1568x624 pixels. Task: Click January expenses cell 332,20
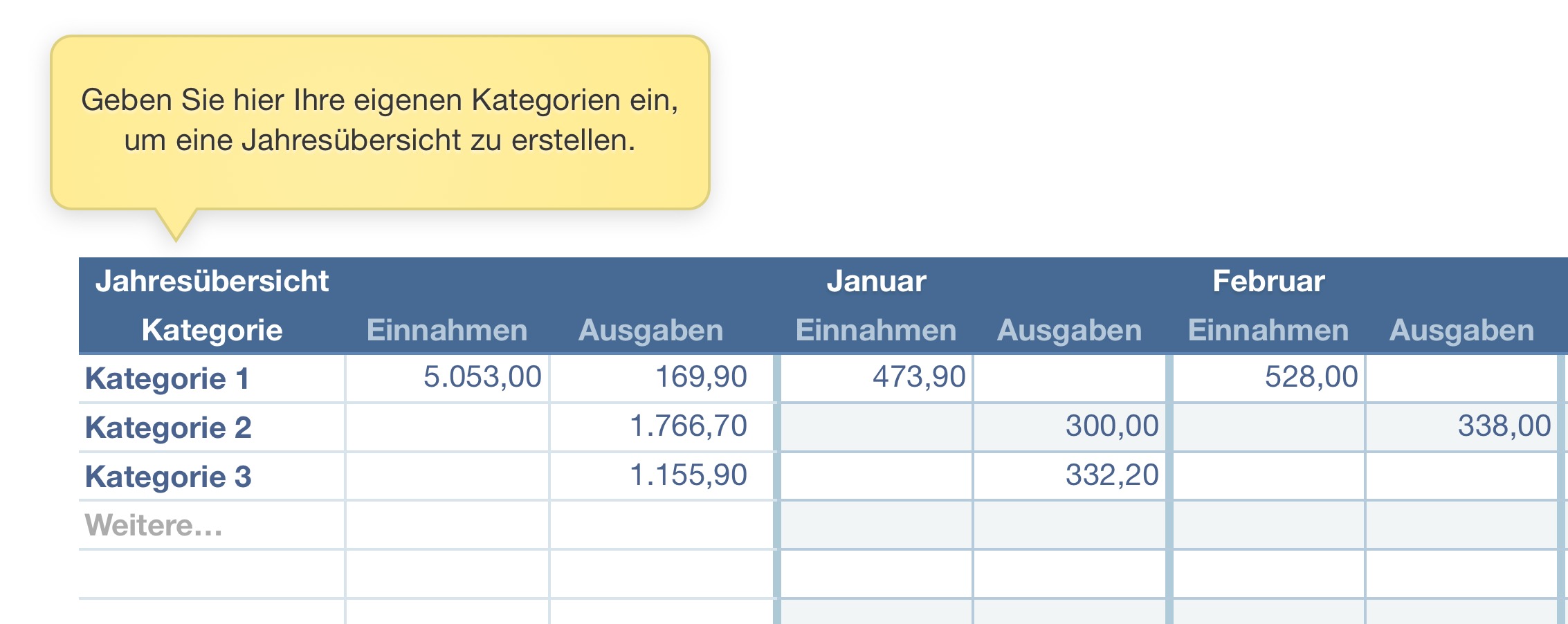tap(1112, 475)
